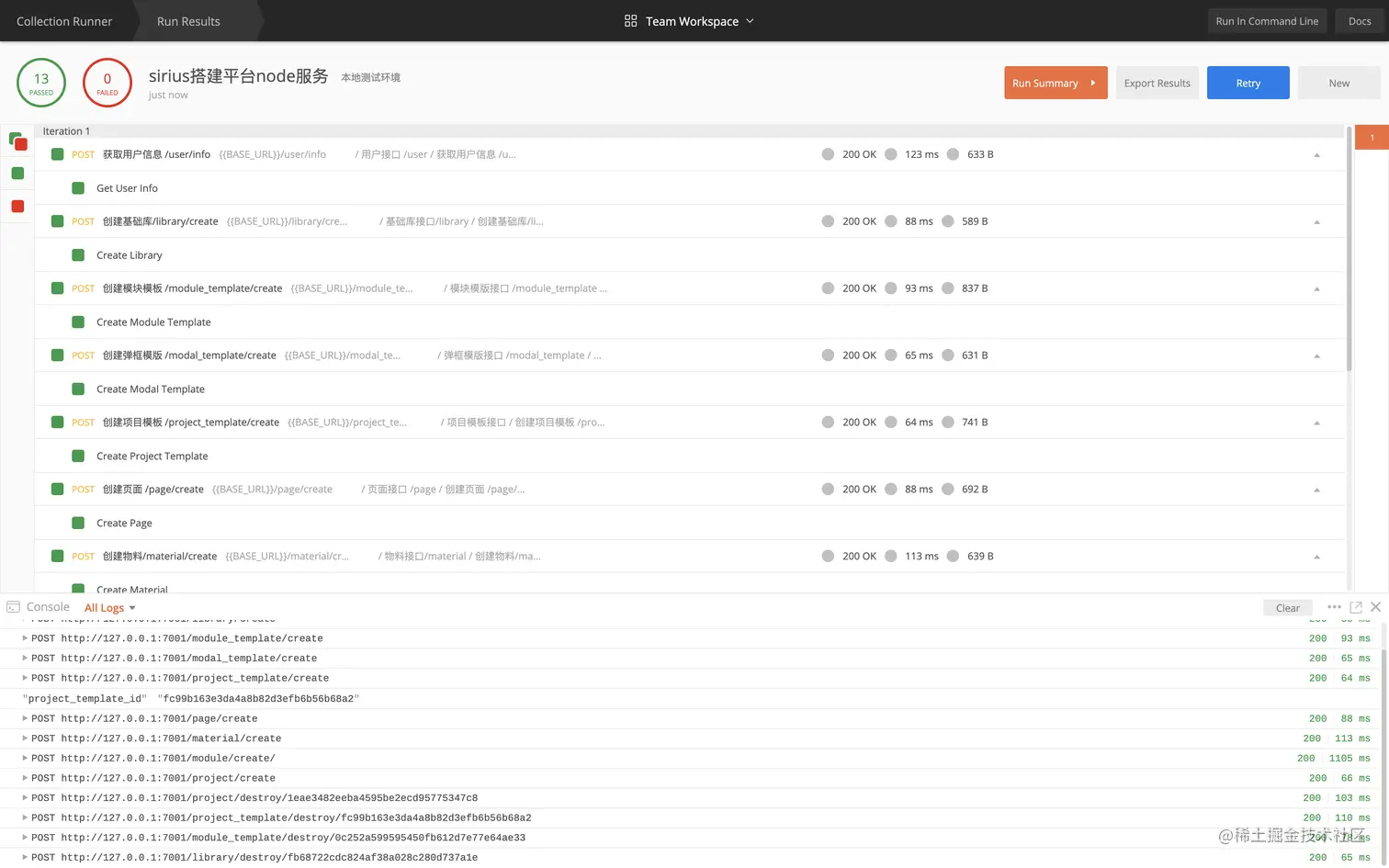Switch to the Collection Runner tab
The image size is (1389, 868).
(64, 21)
